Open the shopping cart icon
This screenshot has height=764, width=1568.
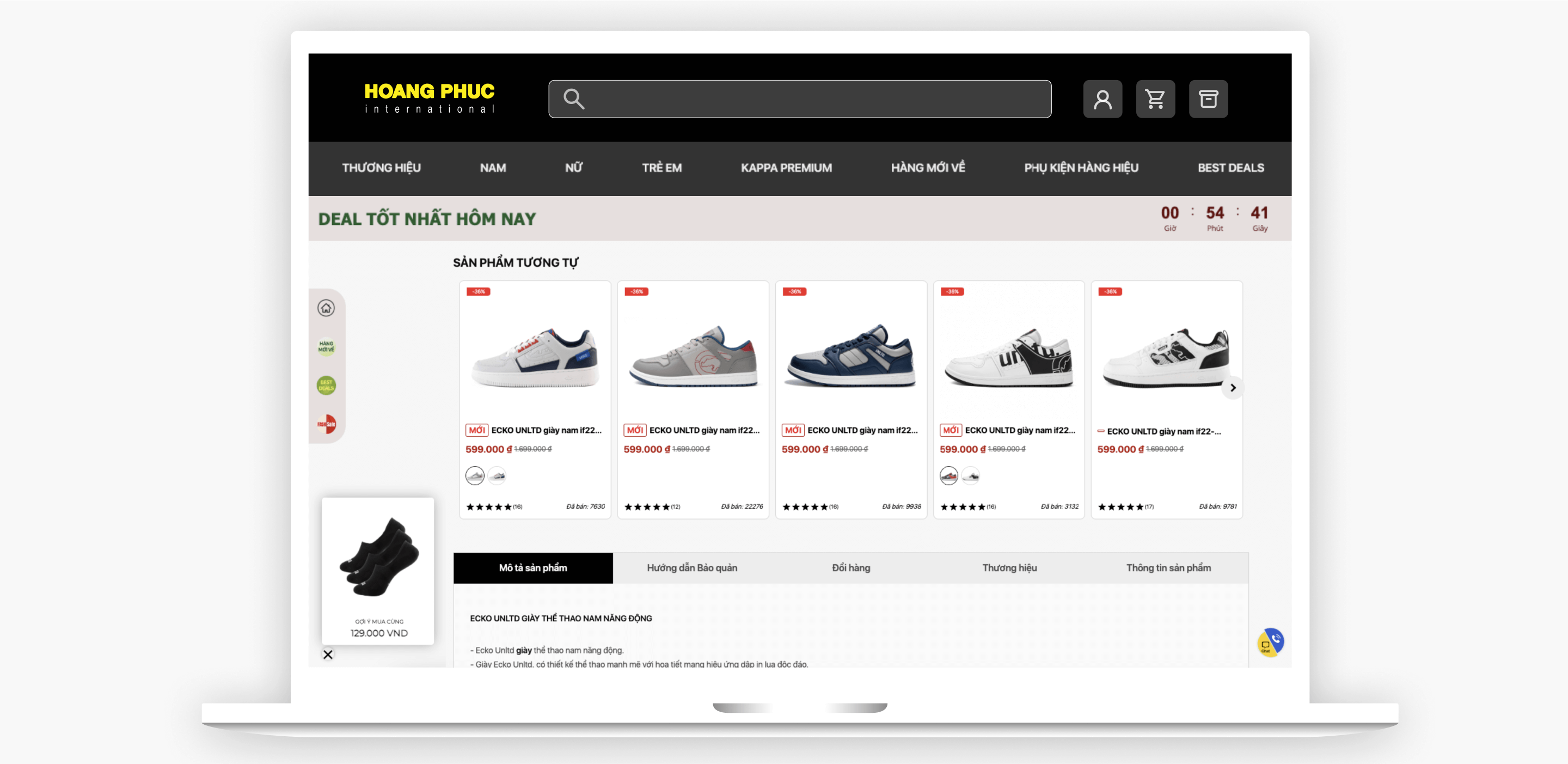1155,99
